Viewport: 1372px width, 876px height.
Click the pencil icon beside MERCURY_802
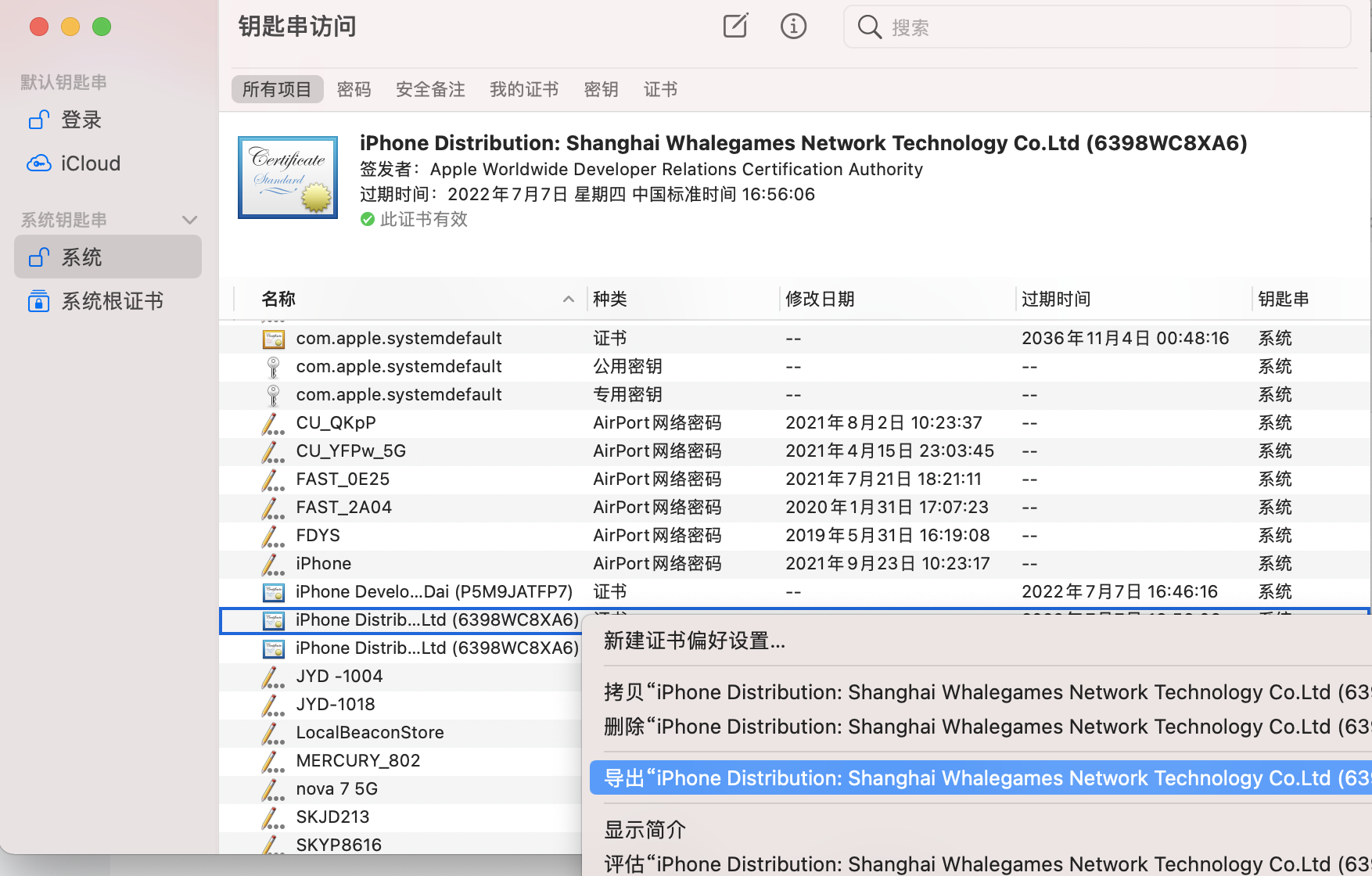tap(272, 761)
